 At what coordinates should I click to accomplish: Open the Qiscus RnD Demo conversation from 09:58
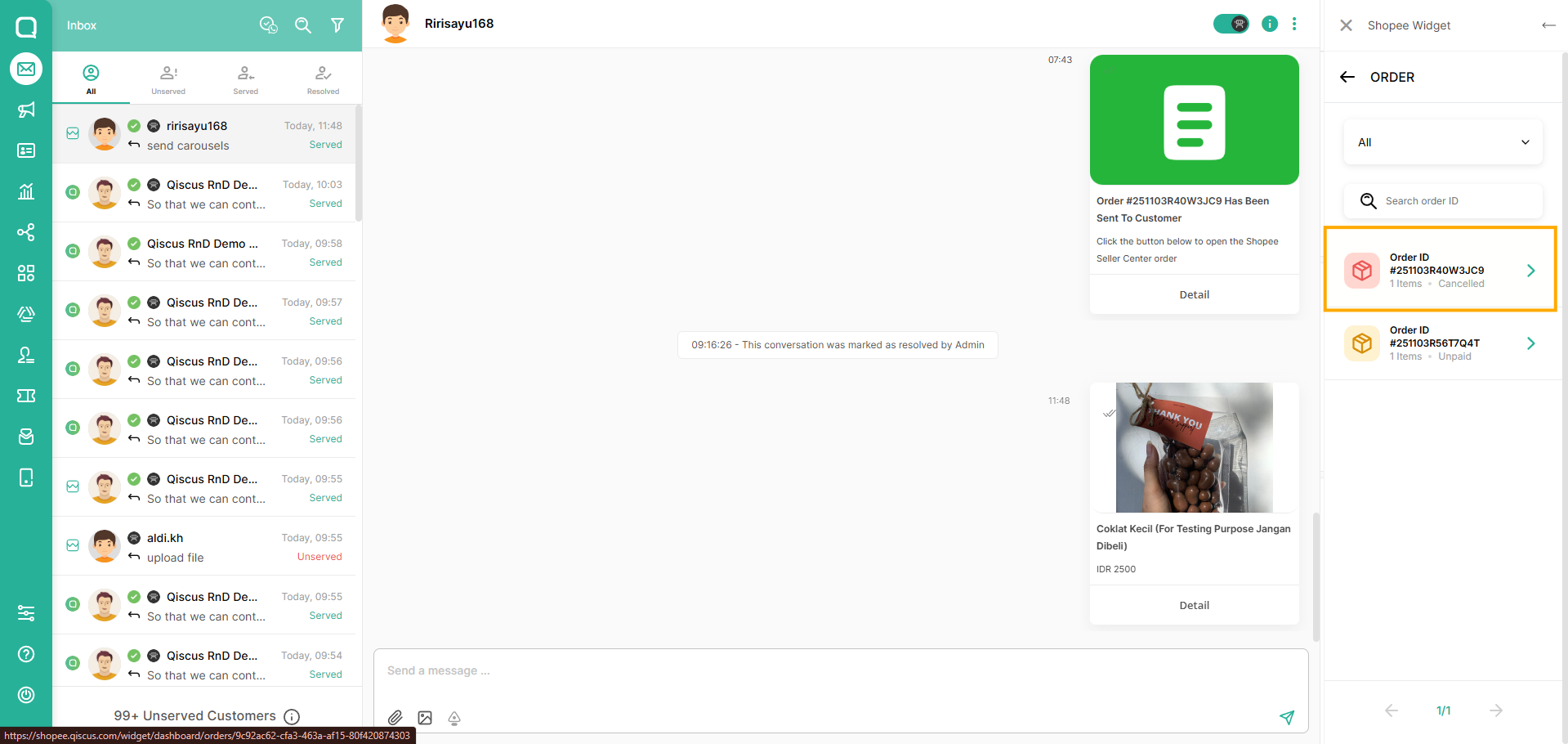[x=204, y=252]
